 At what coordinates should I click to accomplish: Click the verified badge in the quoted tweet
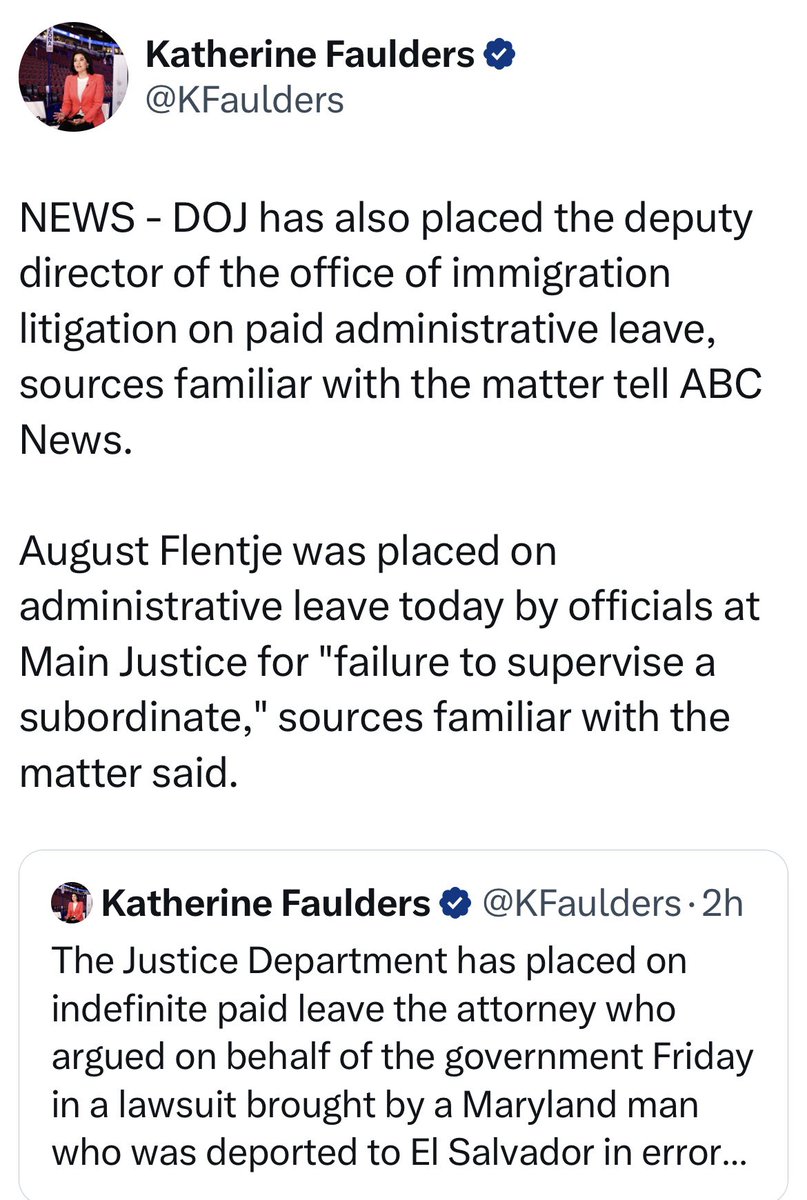click(456, 904)
